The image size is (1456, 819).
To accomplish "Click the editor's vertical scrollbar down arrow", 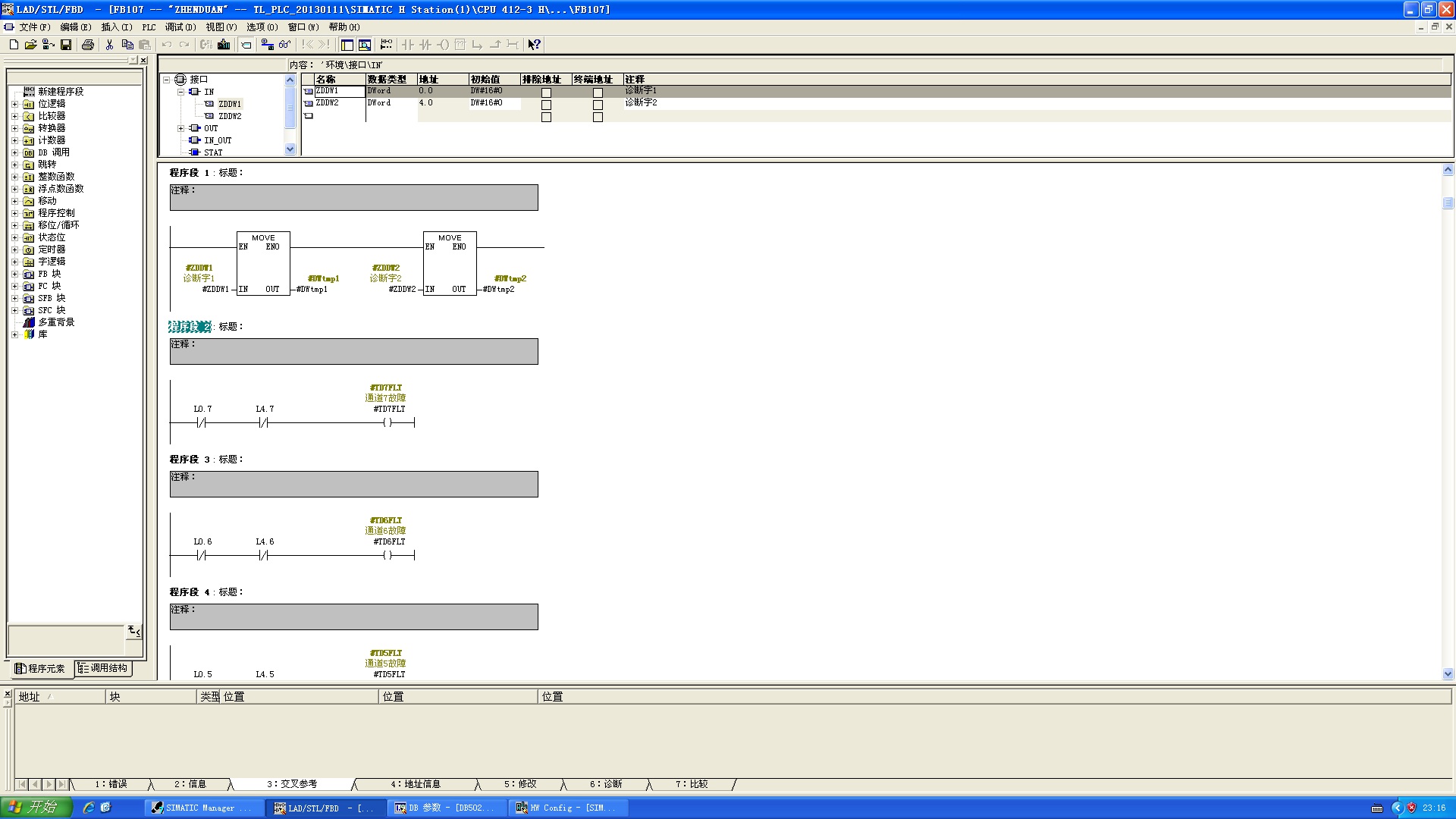I will coord(1448,673).
